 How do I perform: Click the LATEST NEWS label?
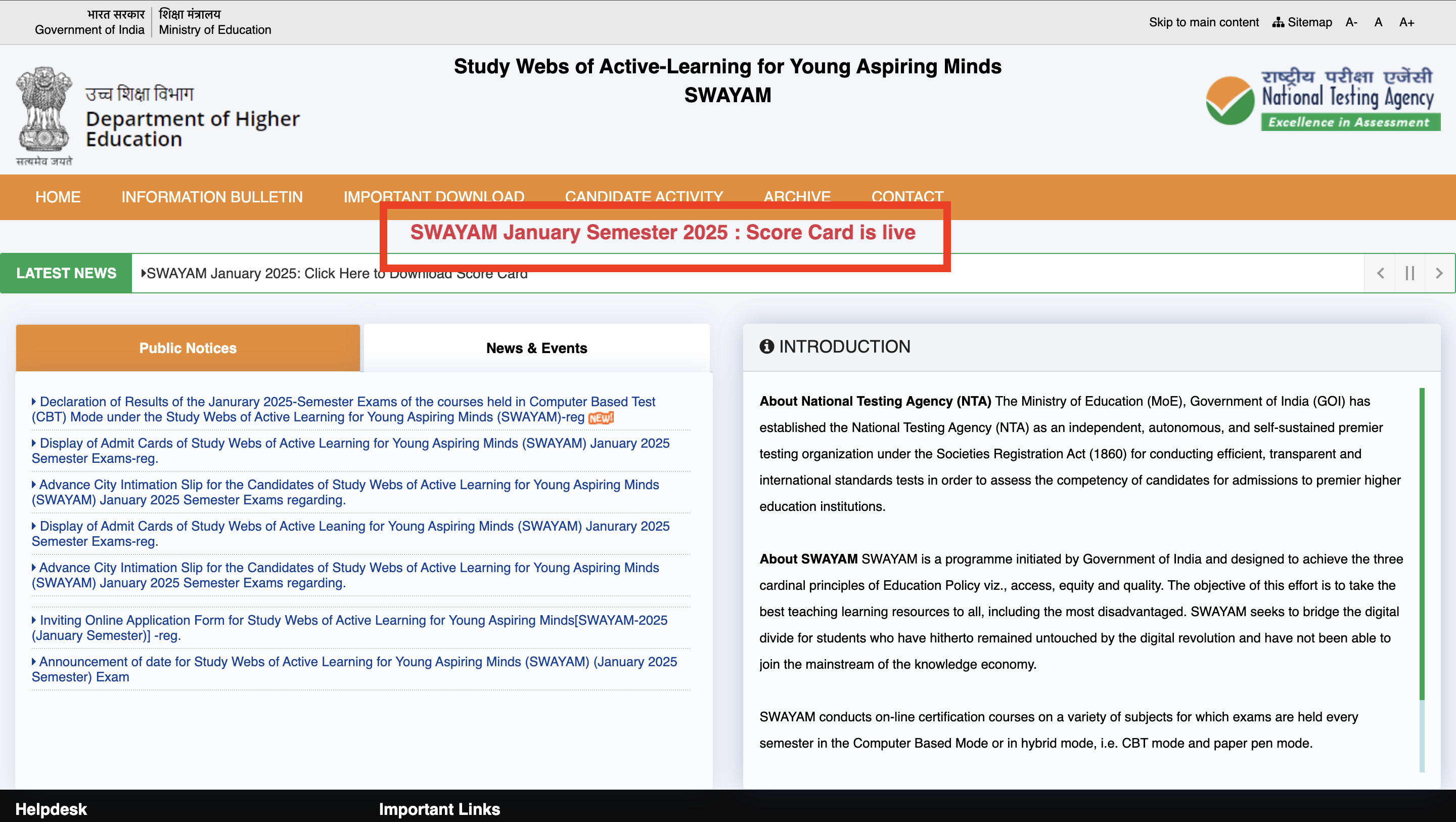click(x=66, y=273)
